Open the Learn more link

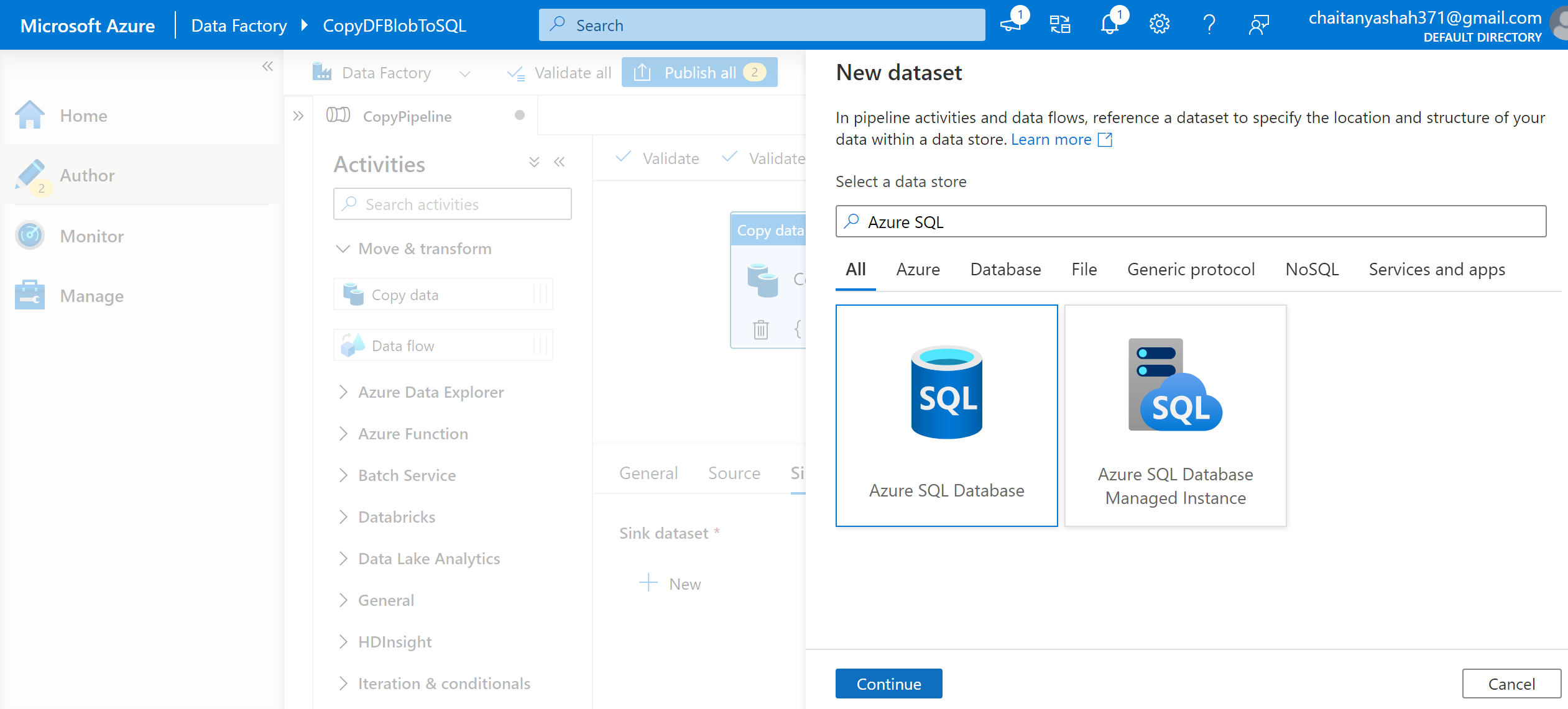[x=1051, y=139]
